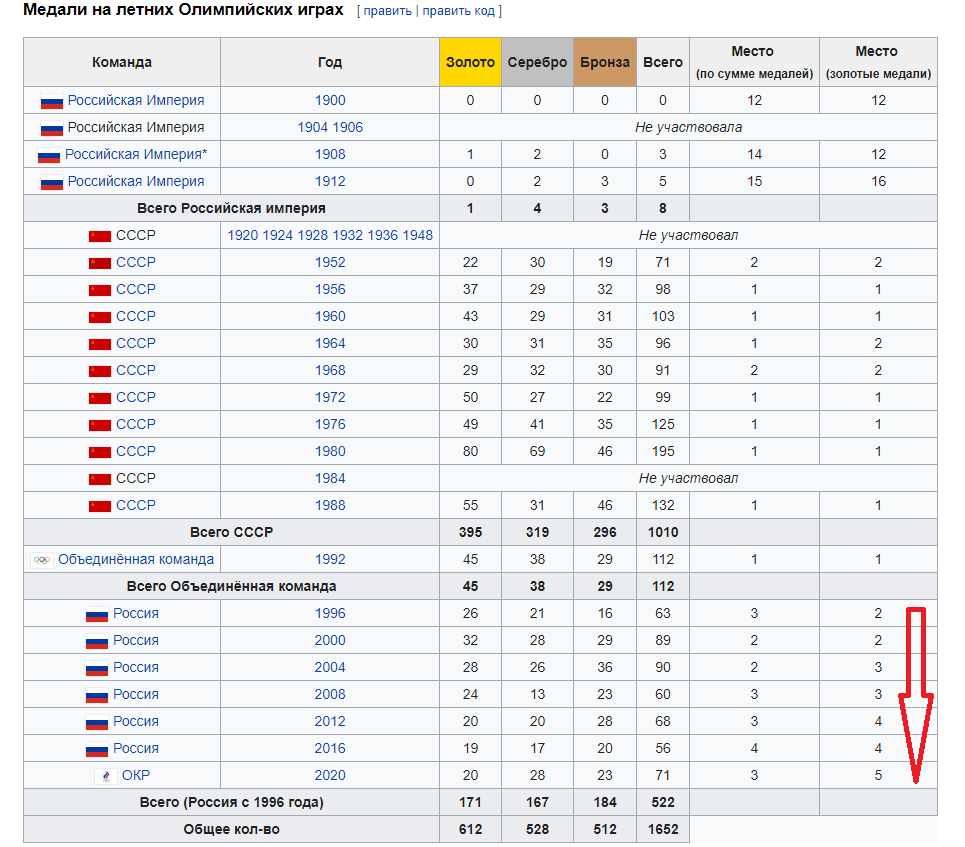
Task: Click the ОКР emblem icon in 2020 row
Action: [106, 776]
